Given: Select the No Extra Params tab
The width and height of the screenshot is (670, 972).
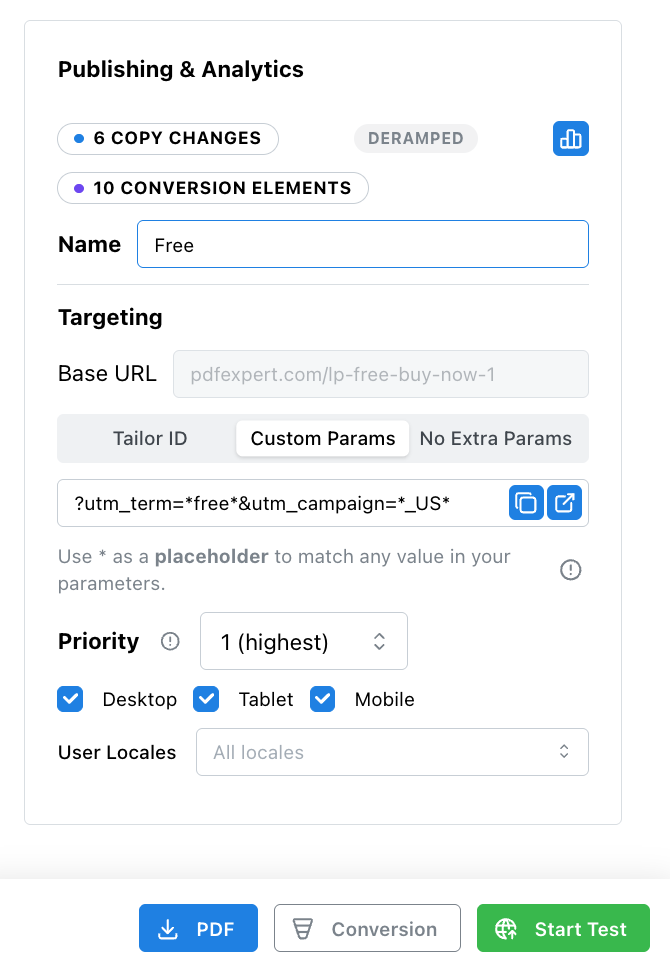Looking at the screenshot, I should point(496,438).
